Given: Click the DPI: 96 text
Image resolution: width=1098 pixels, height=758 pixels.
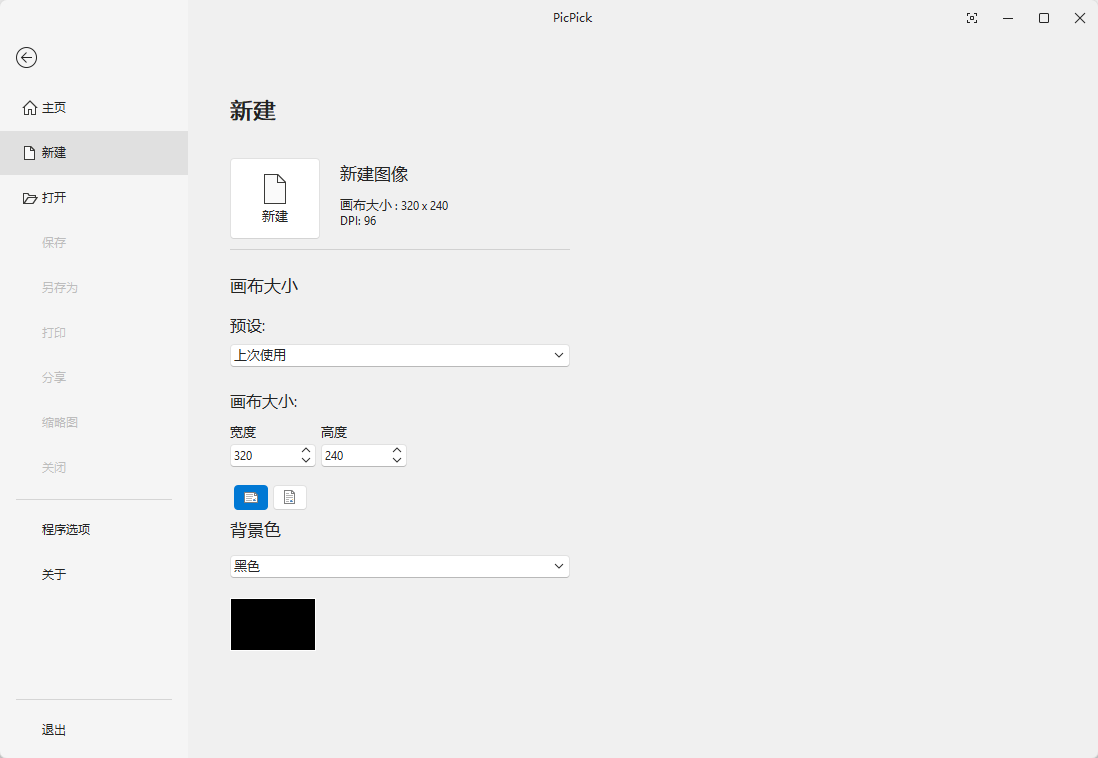Looking at the screenshot, I should 358,221.
